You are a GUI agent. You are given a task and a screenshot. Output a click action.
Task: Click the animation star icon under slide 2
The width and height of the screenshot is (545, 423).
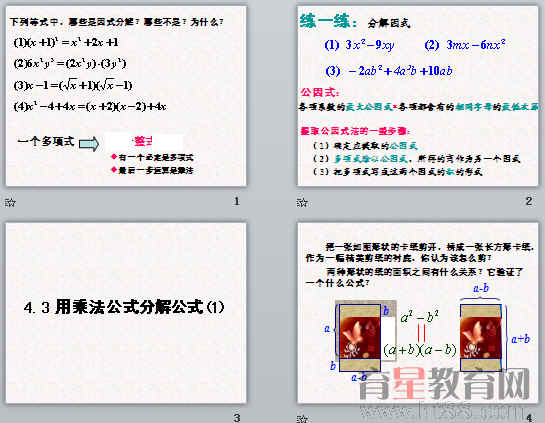pos(302,202)
